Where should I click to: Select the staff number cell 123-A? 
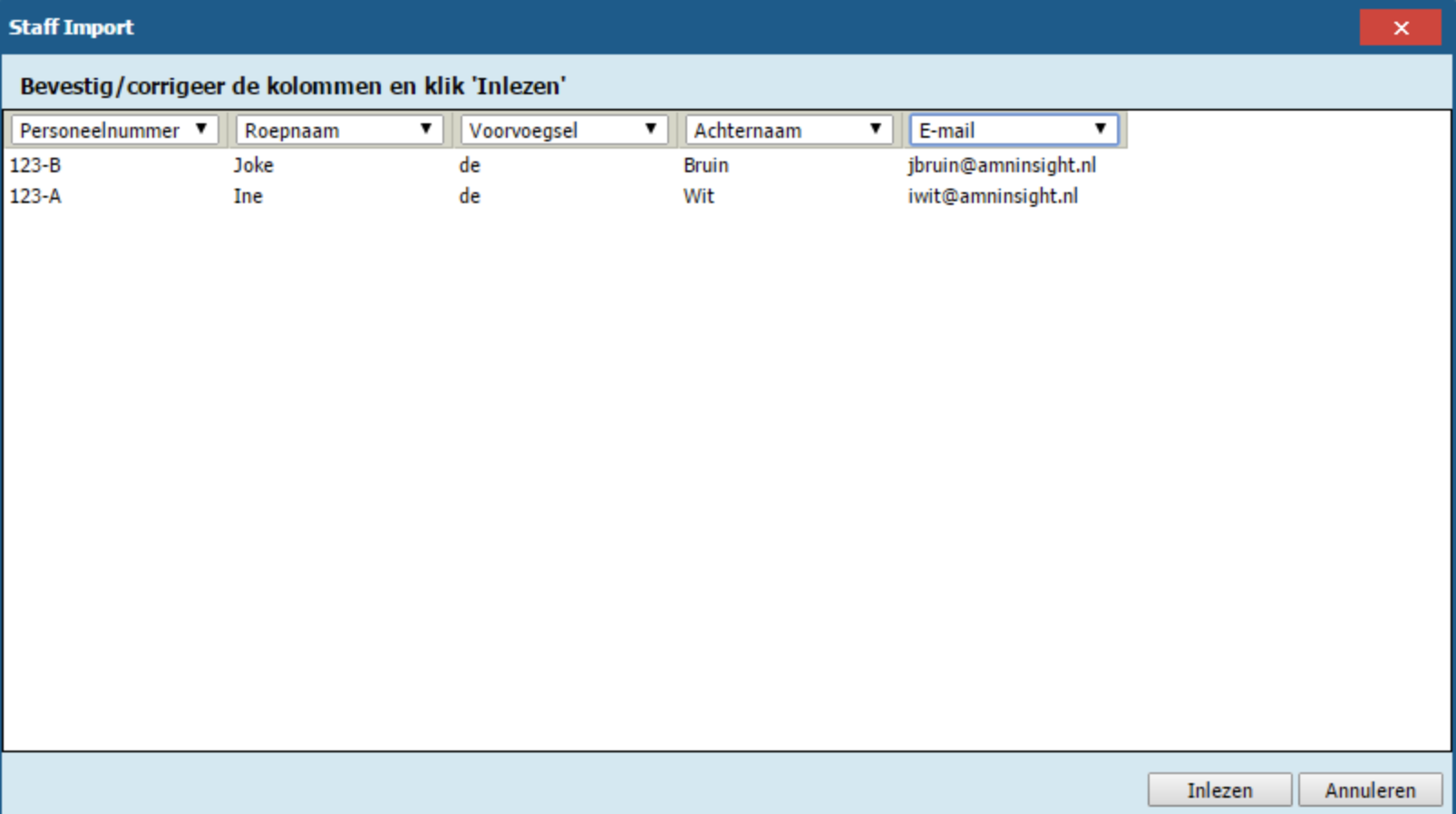coord(35,197)
